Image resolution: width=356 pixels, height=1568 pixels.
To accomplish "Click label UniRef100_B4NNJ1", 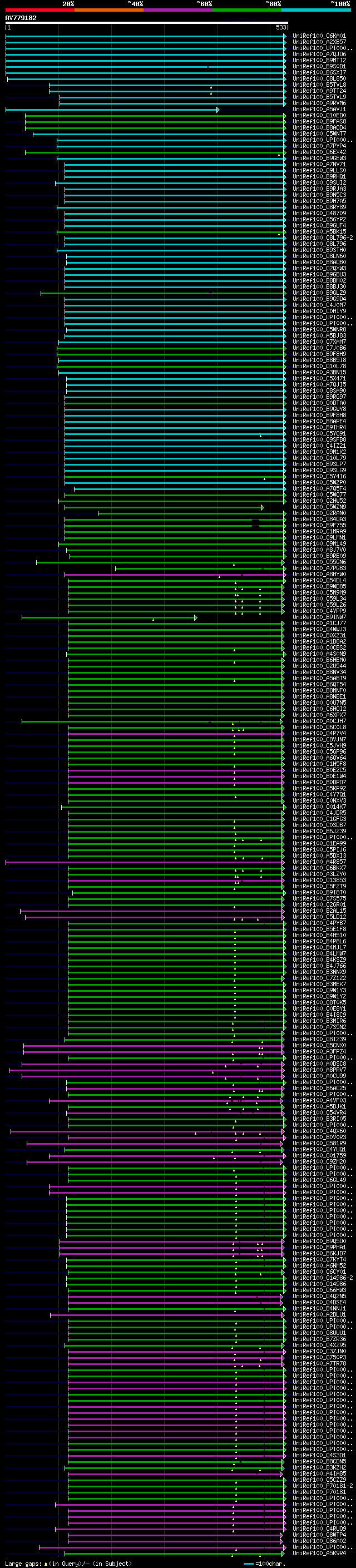I will 319,1308.
